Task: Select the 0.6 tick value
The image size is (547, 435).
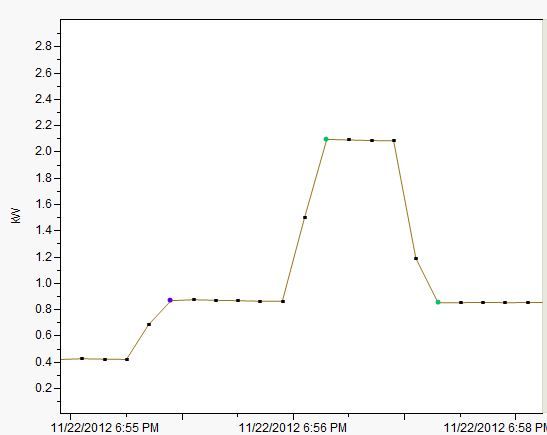Action: (43, 335)
